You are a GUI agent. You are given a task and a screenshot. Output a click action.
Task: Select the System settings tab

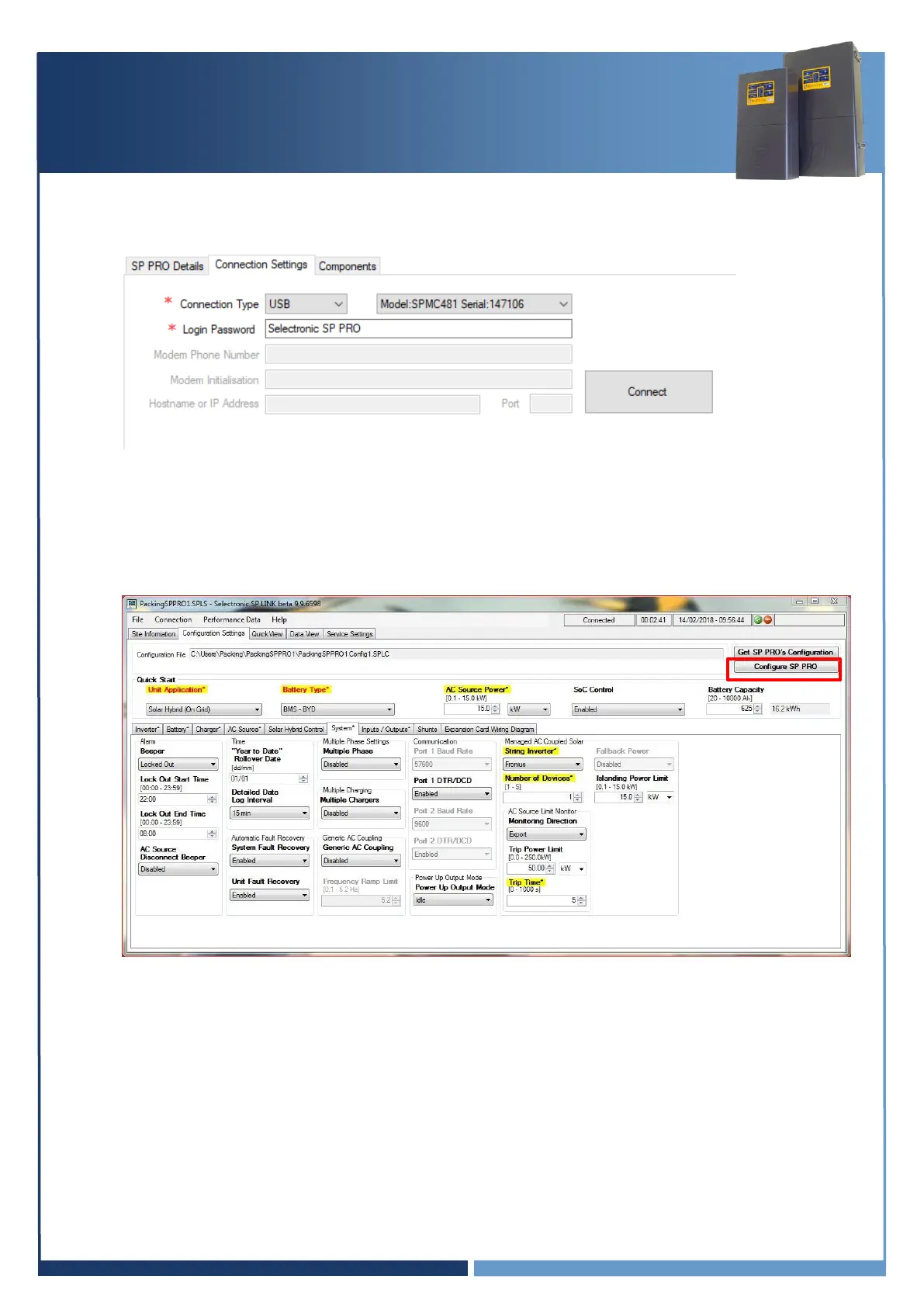[343, 728]
